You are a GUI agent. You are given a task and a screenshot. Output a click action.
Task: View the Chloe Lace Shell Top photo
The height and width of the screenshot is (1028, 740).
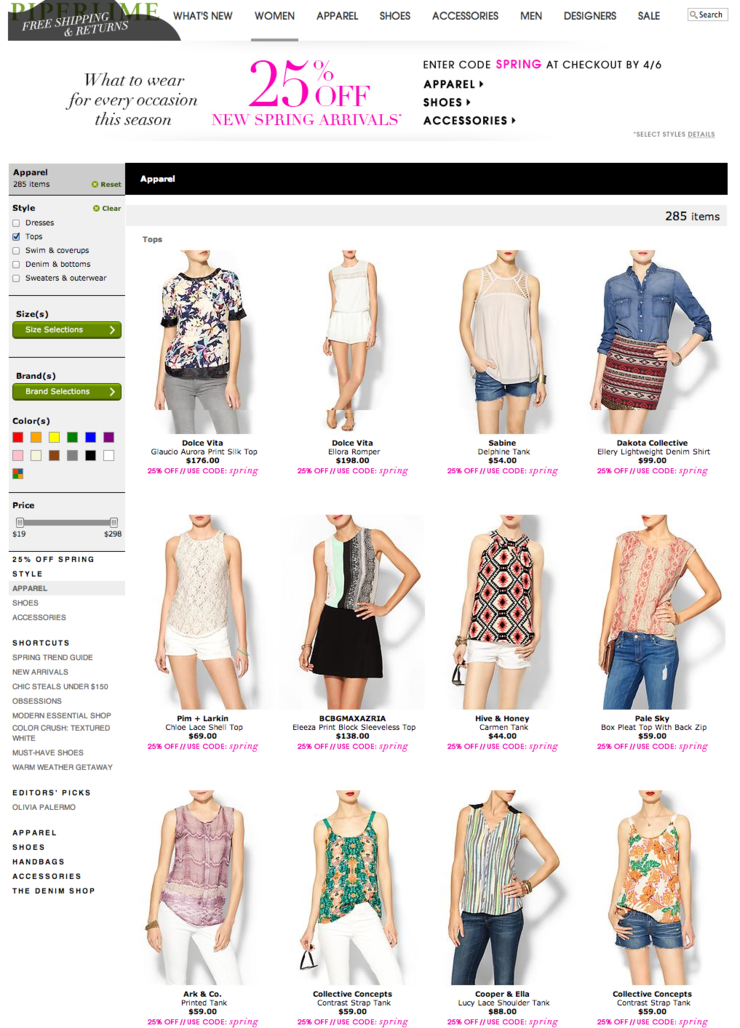click(x=203, y=612)
